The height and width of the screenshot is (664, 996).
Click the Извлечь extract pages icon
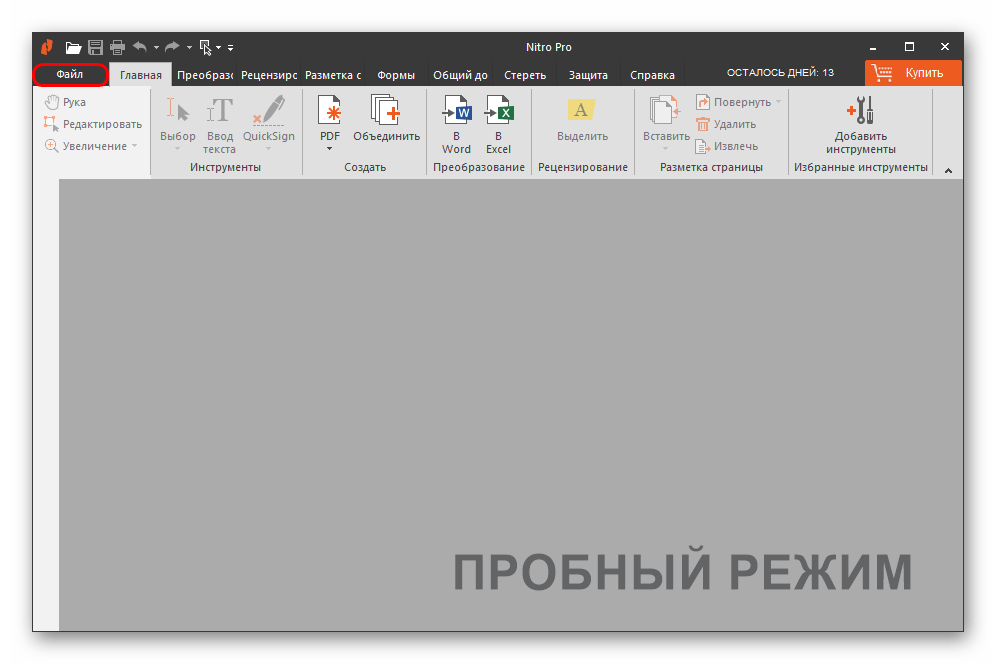(x=725, y=146)
